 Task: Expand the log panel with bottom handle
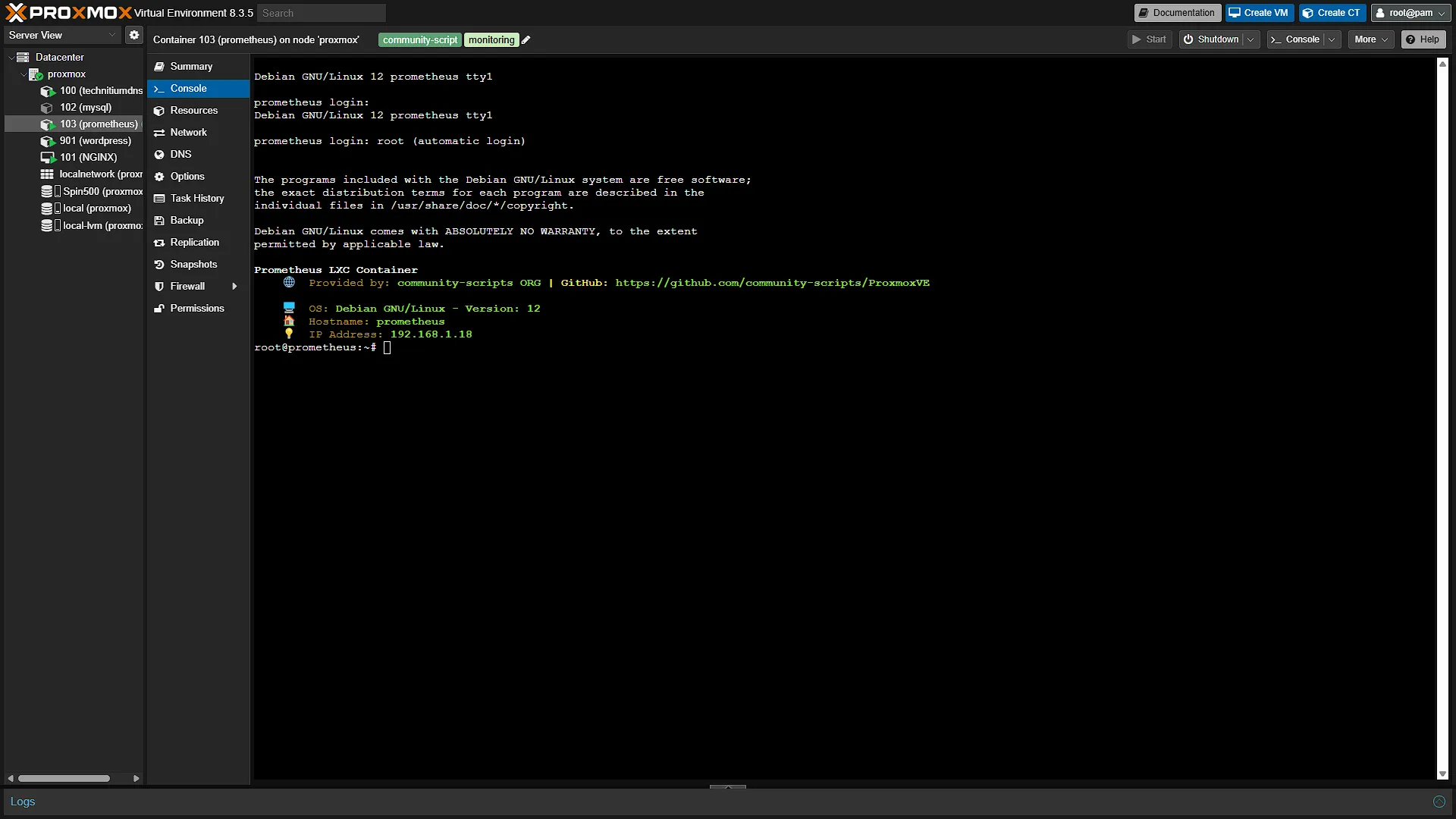[x=728, y=787]
